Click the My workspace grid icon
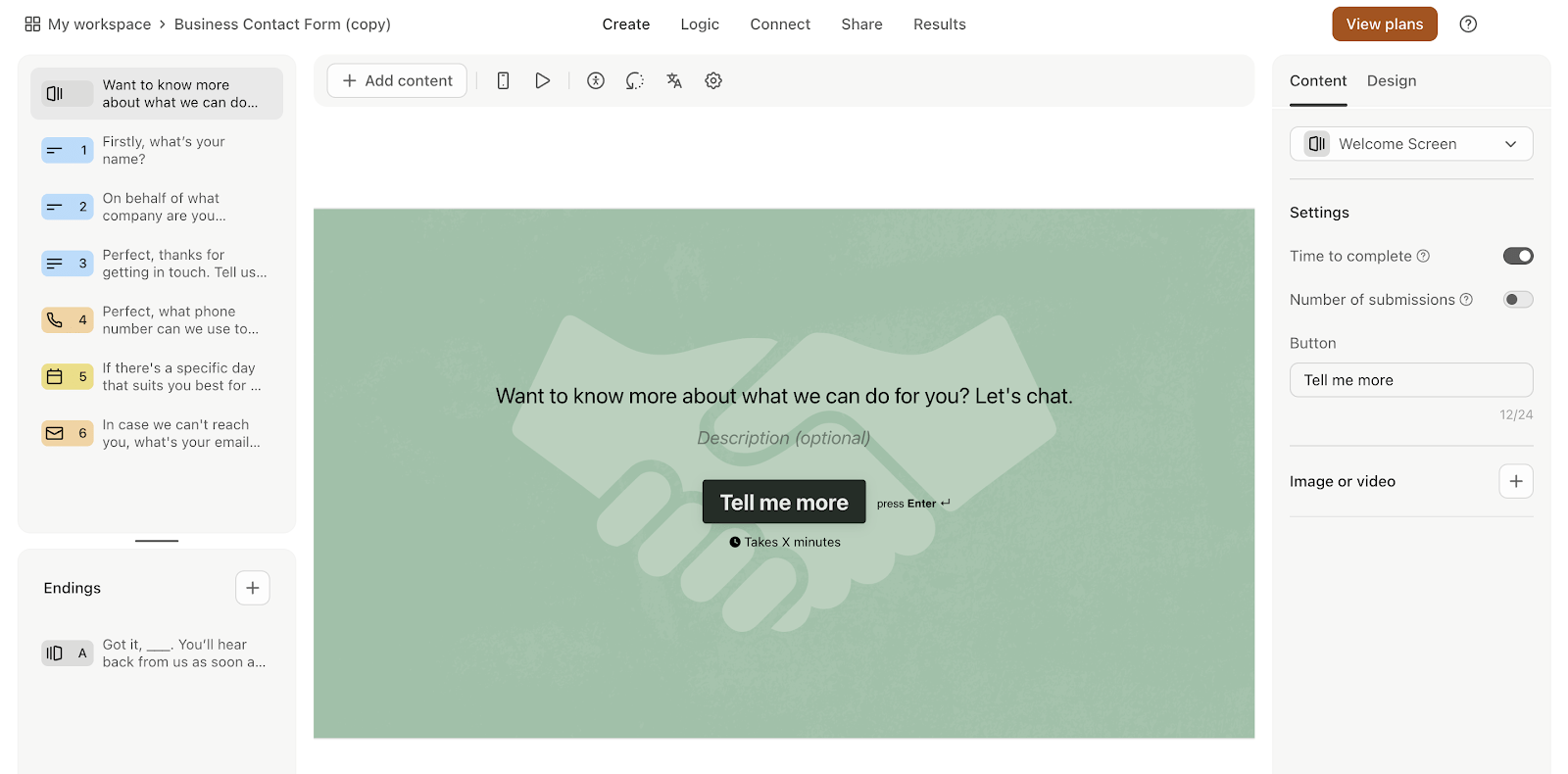Screen dimensions: 1568x774 (32, 24)
